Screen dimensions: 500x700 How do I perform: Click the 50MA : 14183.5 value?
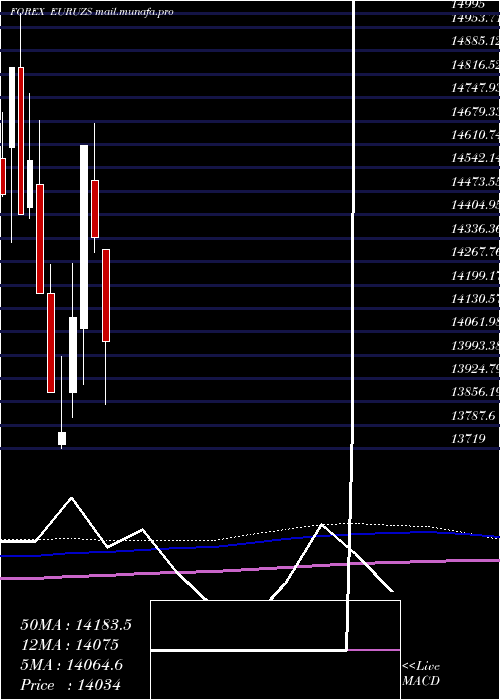(x=76, y=625)
